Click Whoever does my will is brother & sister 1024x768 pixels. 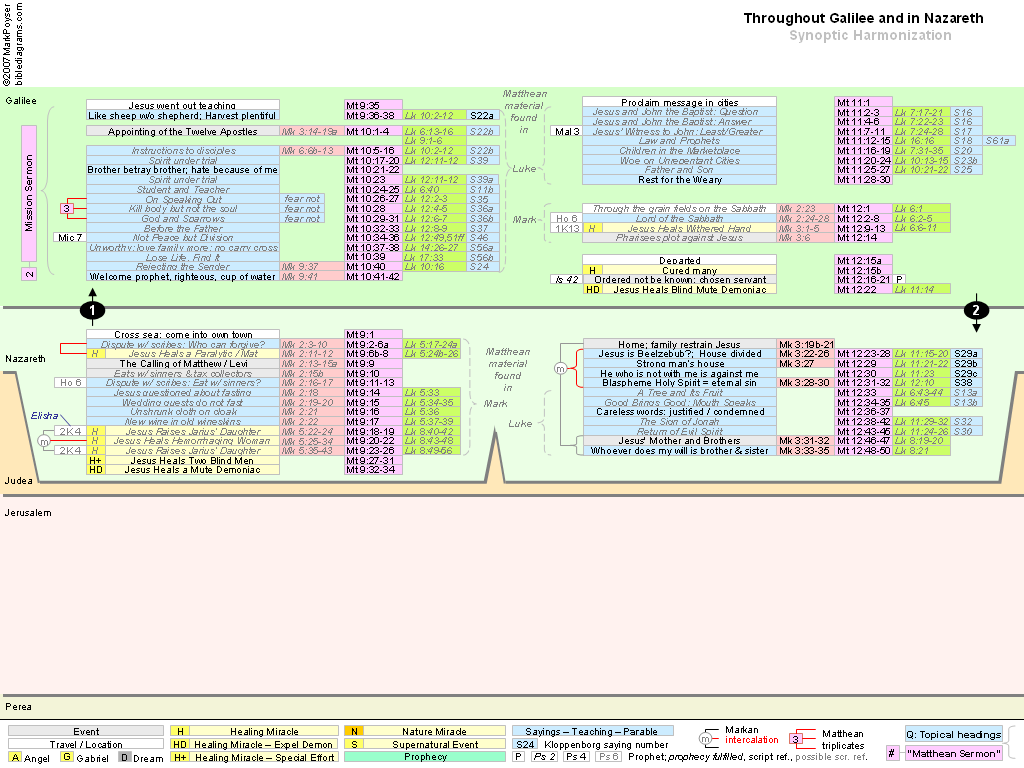(679, 451)
